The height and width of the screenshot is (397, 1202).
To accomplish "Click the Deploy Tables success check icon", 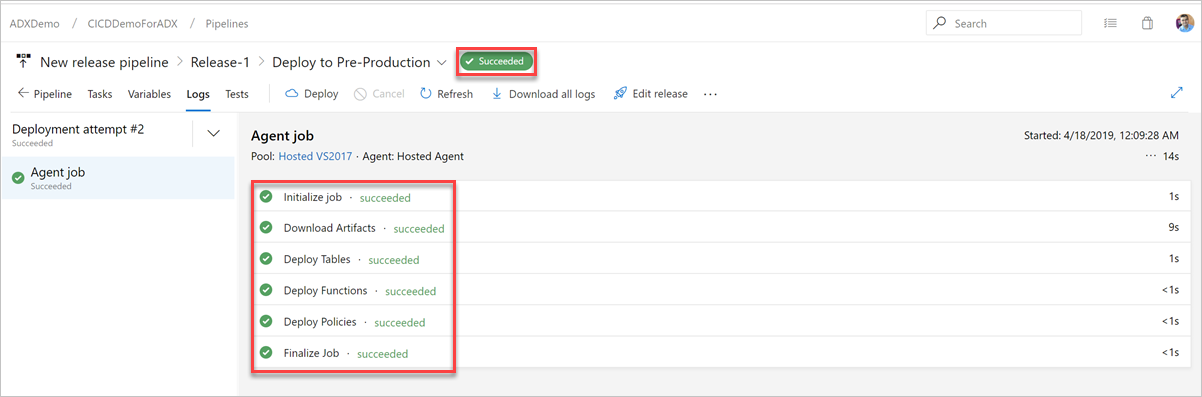I will click(x=266, y=259).
